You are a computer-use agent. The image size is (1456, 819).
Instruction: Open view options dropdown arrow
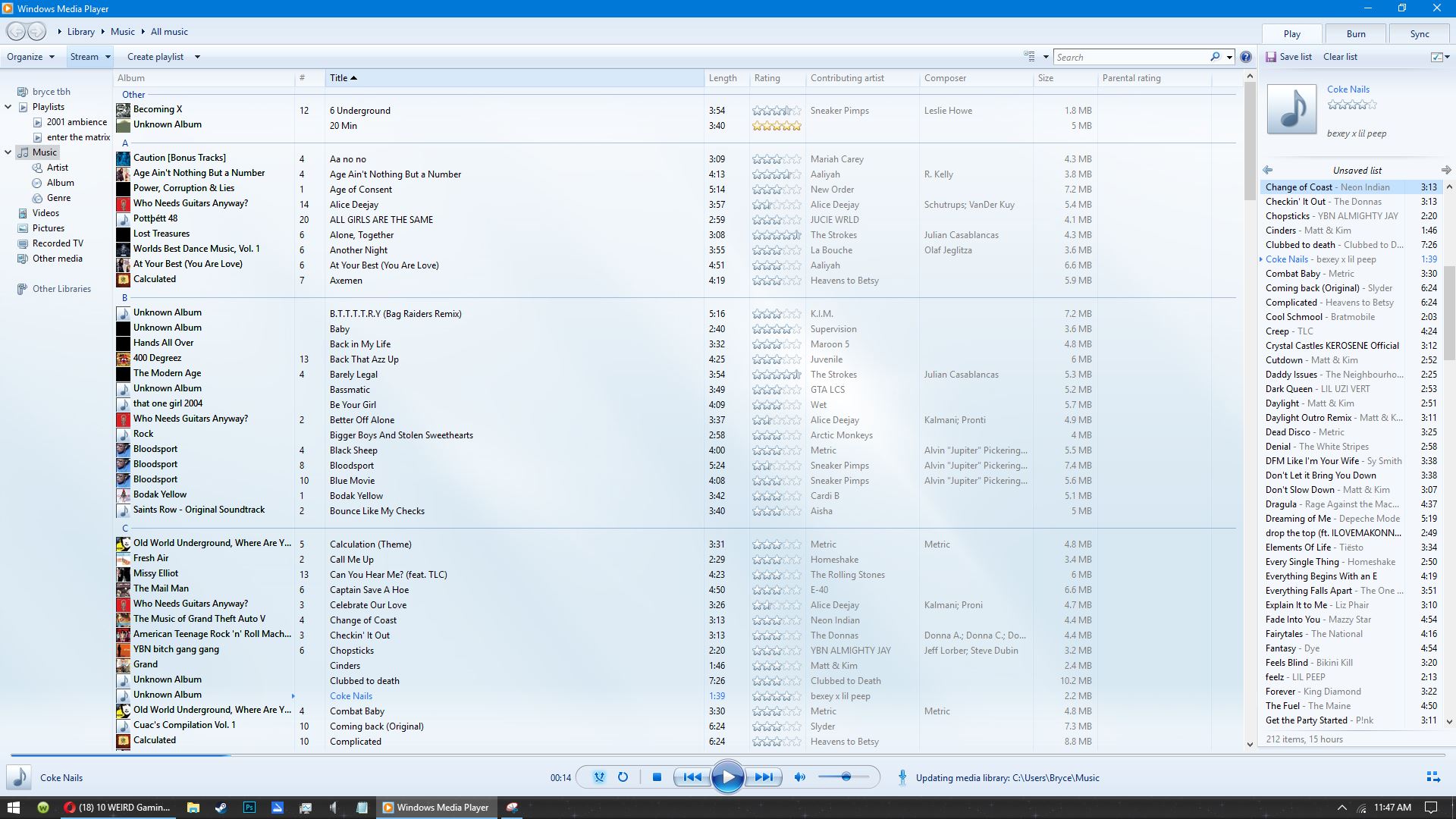tap(1046, 57)
